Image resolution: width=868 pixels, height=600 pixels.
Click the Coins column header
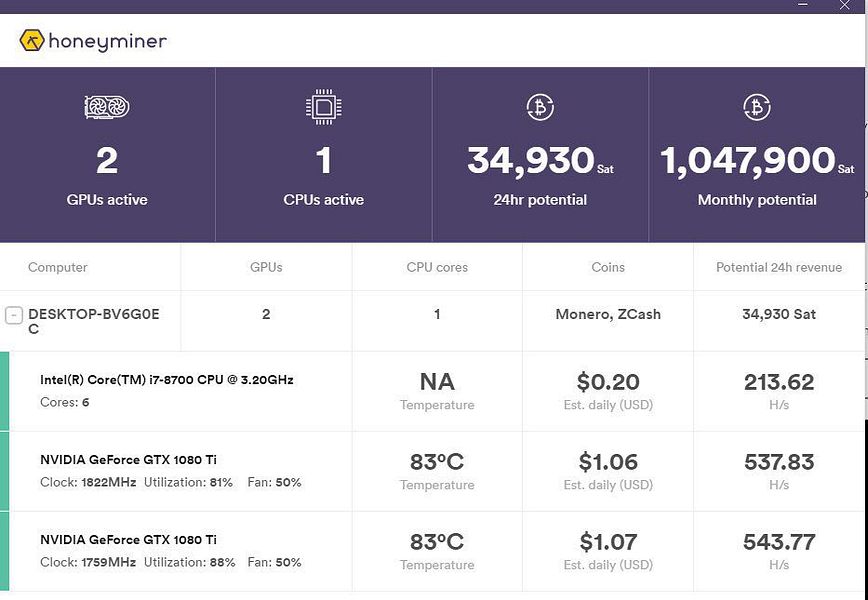tap(608, 267)
